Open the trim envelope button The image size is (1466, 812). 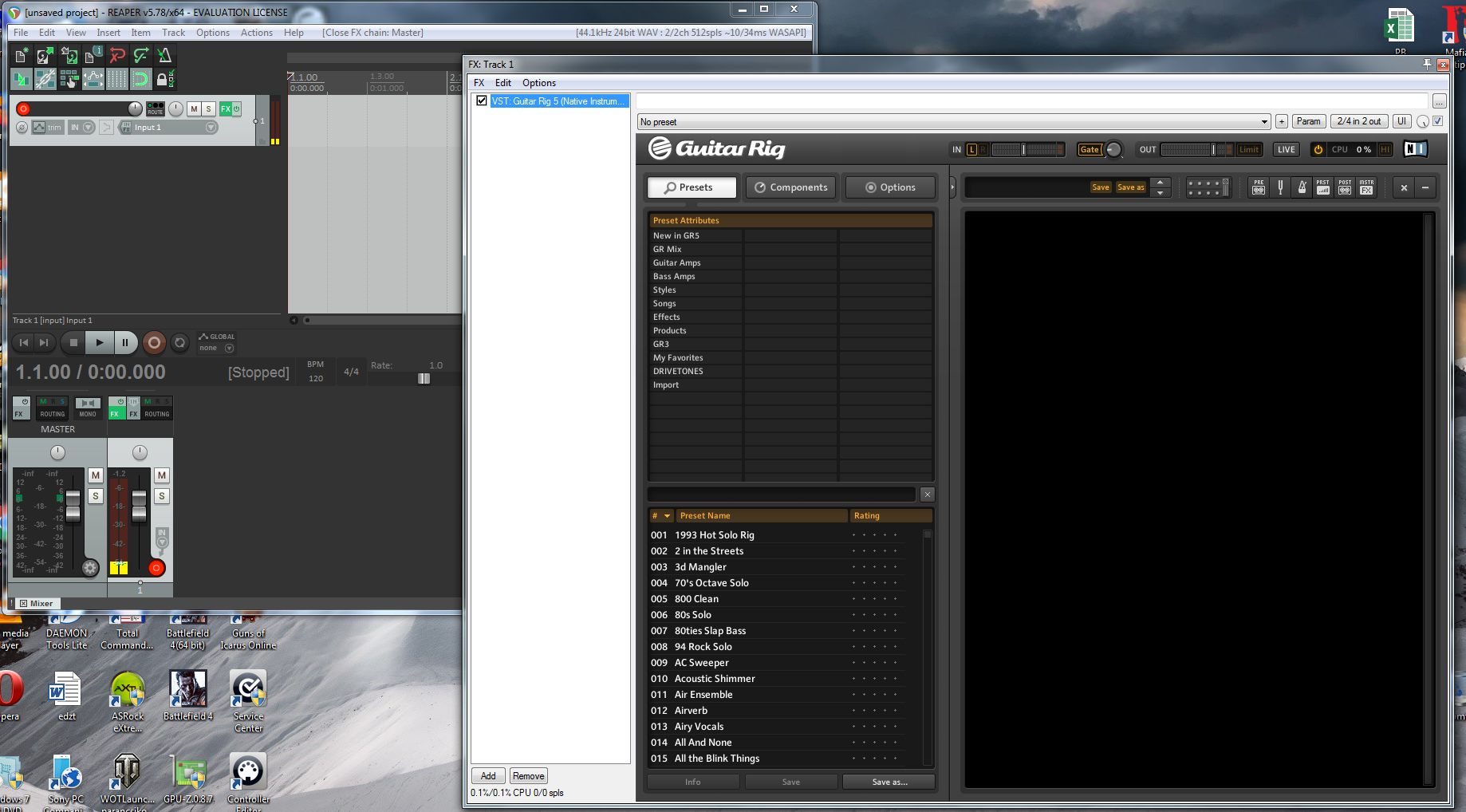point(48,128)
